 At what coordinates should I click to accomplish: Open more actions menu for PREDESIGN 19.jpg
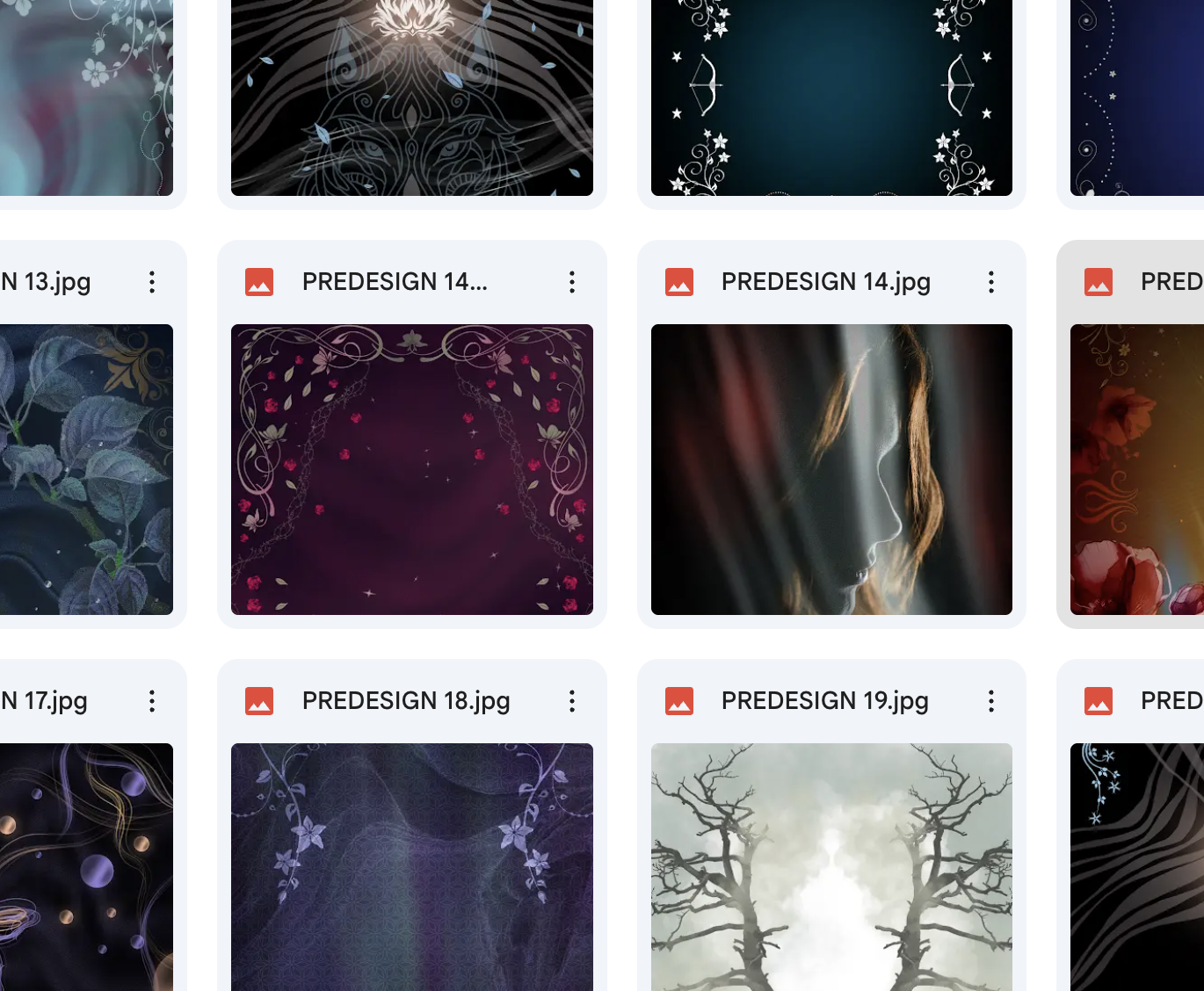[991, 701]
